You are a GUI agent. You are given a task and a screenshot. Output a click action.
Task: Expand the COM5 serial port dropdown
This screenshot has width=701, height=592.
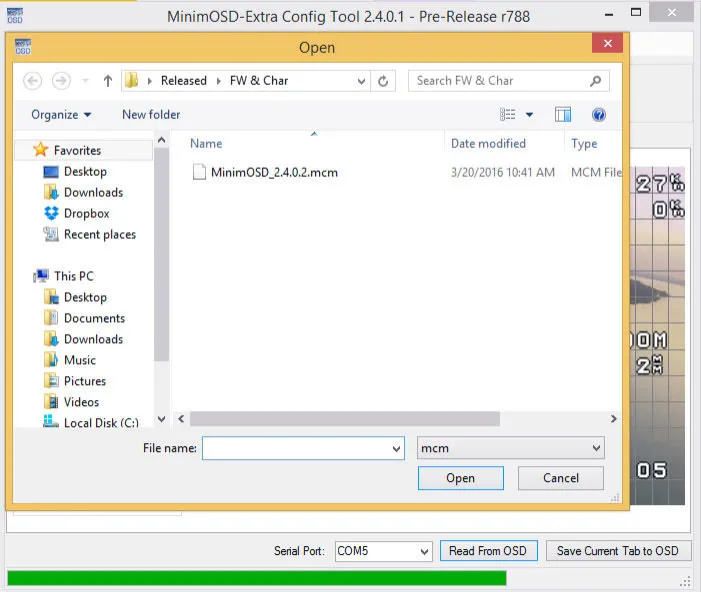(x=423, y=551)
